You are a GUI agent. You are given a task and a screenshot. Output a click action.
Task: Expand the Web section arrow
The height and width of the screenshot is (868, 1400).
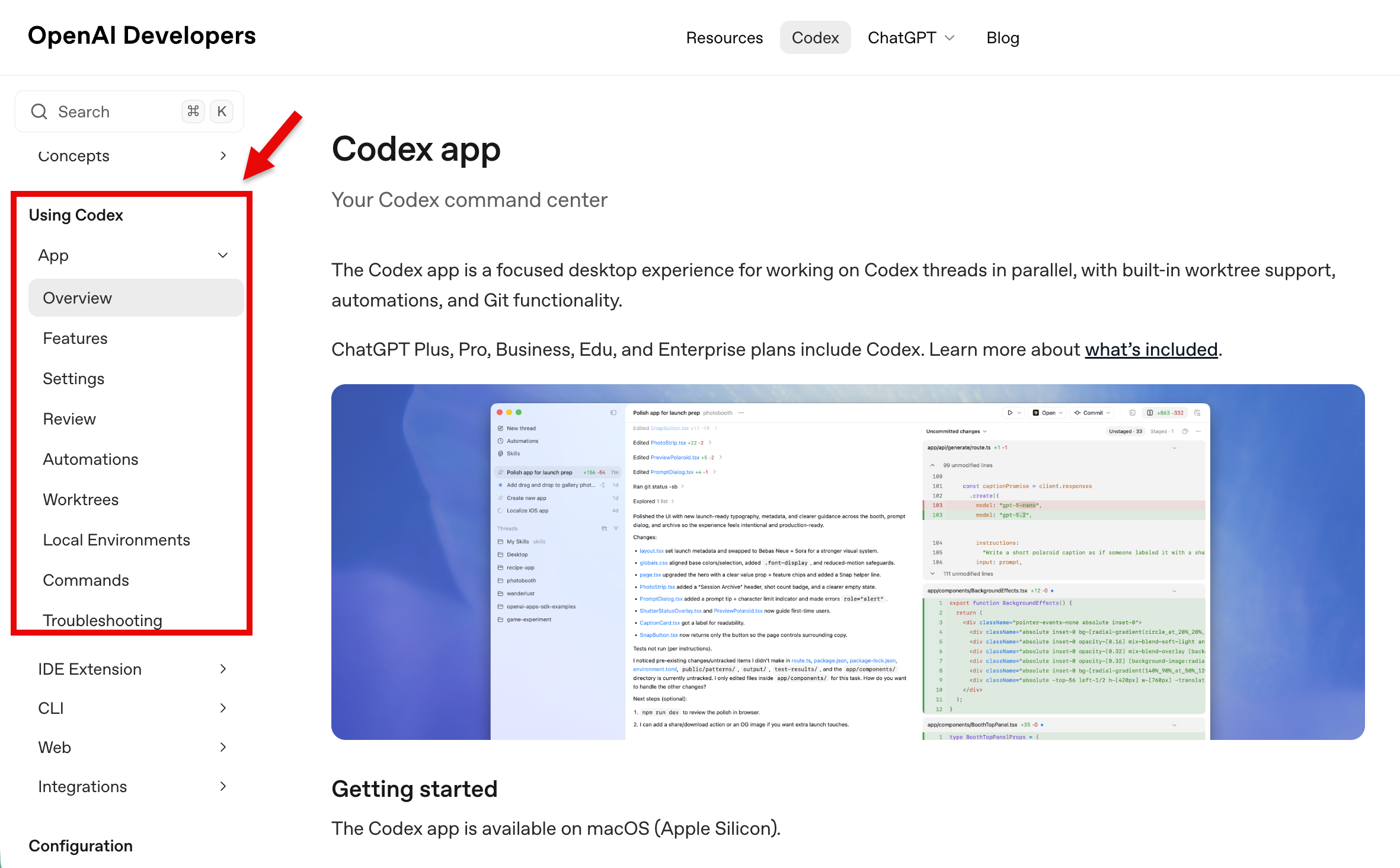[223, 748]
